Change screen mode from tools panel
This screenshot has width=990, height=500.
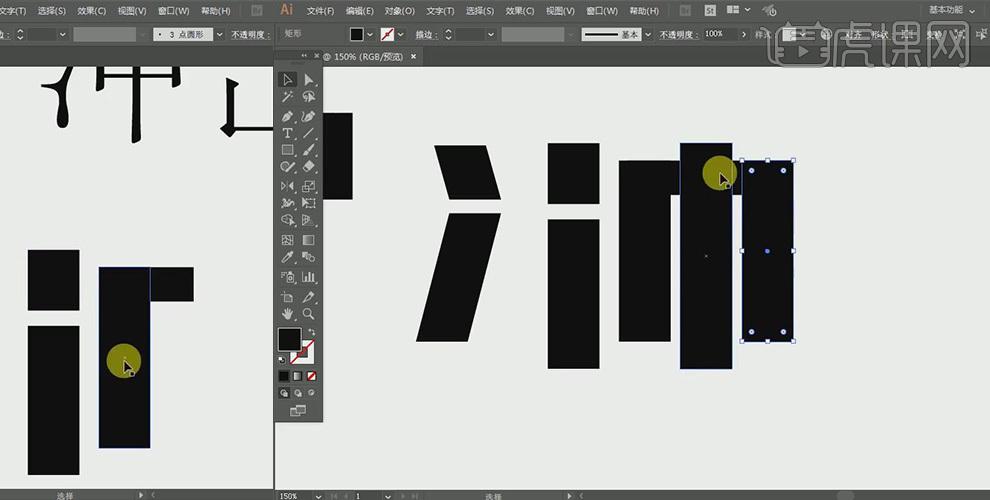pos(297,411)
